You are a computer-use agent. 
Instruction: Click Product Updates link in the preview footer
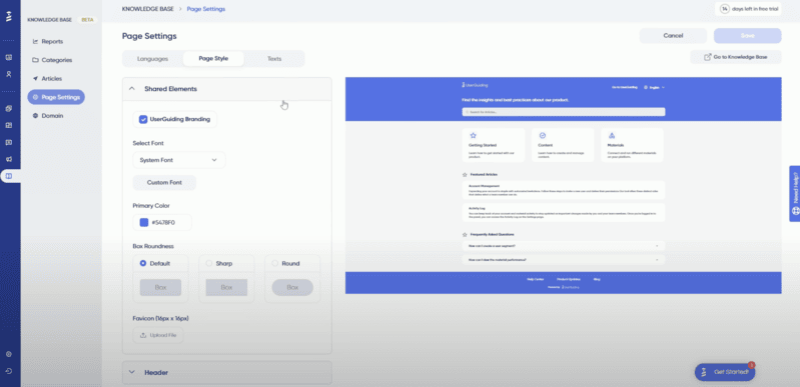(567, 279)
